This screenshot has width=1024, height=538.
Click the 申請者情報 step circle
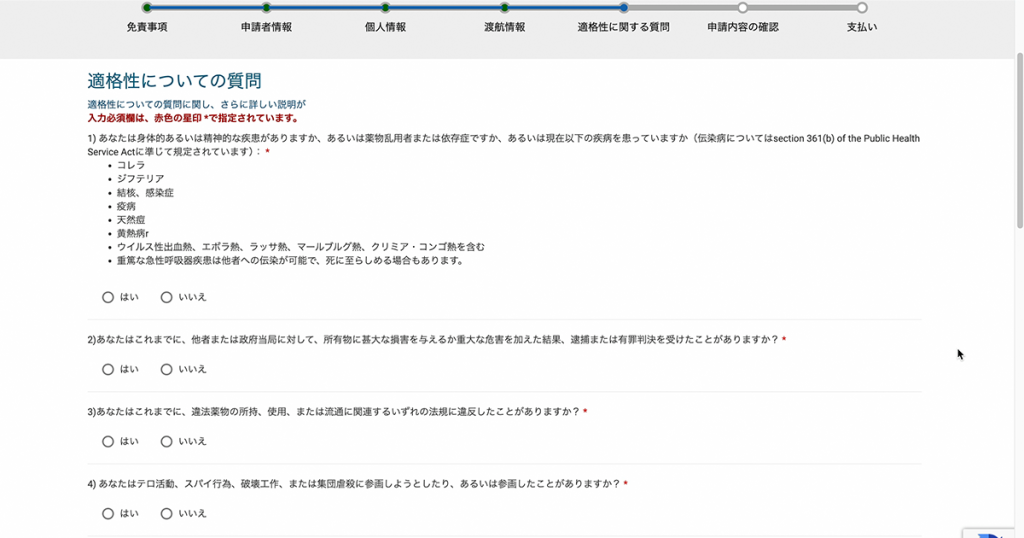(x=266, y=8)
